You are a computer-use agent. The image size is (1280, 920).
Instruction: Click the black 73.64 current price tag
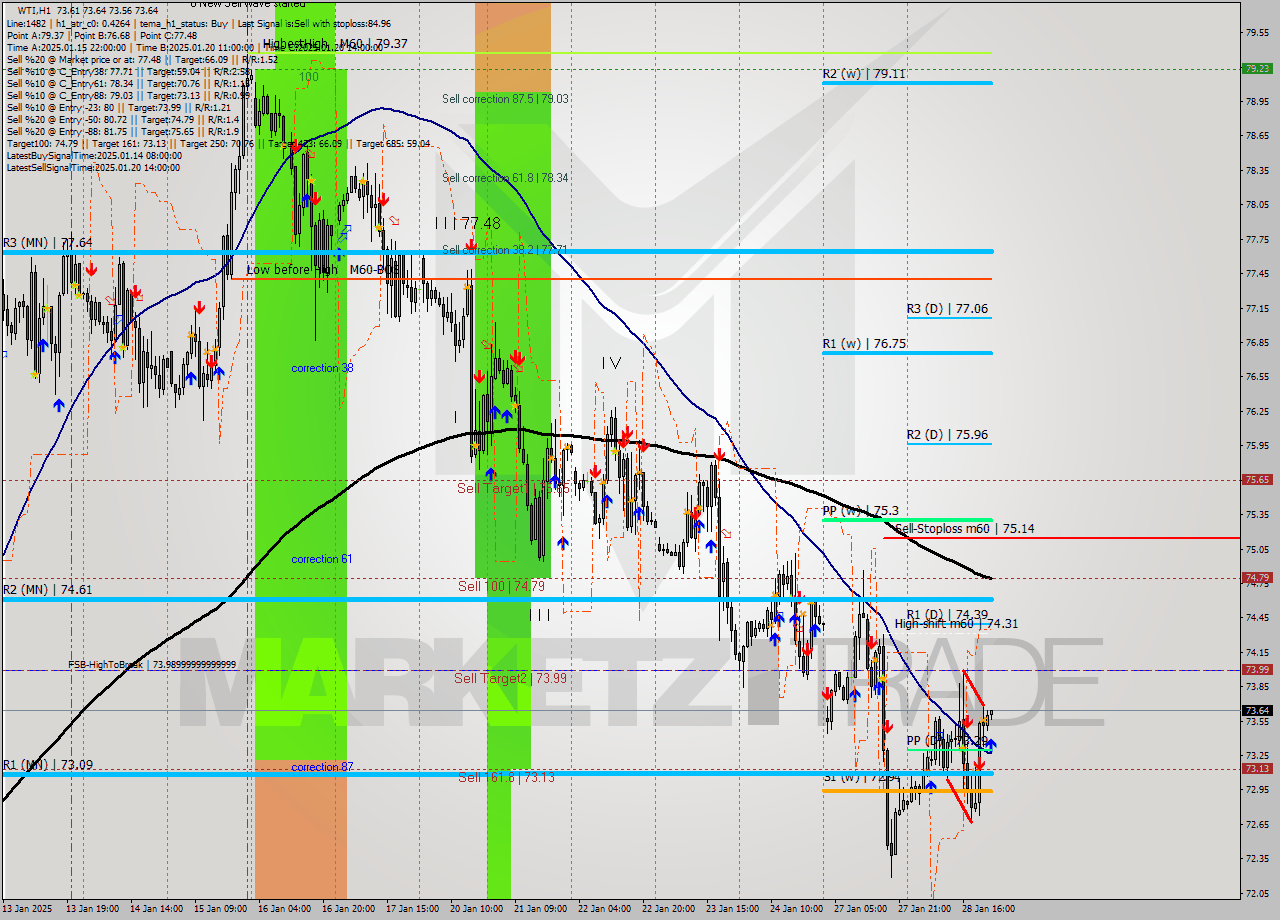[1257, 710]
